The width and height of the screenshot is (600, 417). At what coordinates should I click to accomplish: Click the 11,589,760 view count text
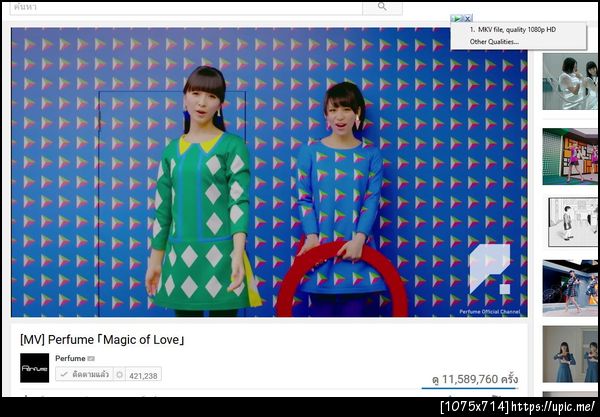tap(474, 379)
